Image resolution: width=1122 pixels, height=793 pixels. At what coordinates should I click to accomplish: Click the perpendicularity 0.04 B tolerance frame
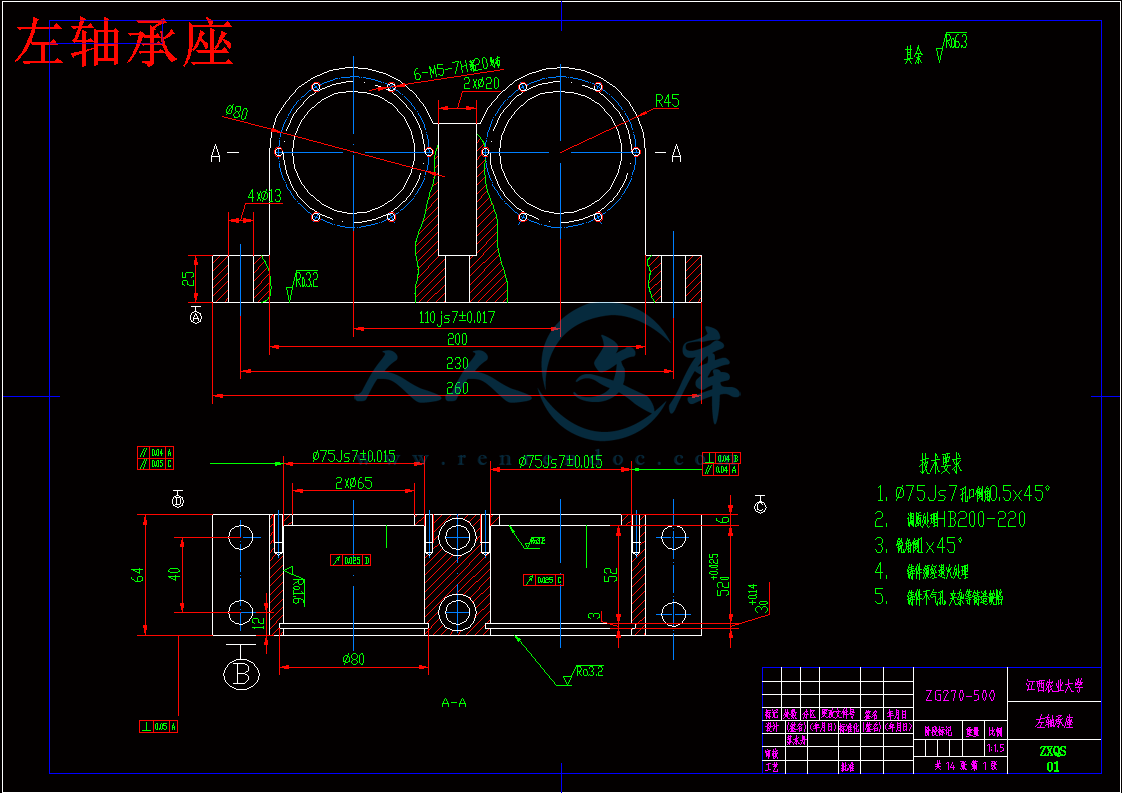(x=721, y=458)
